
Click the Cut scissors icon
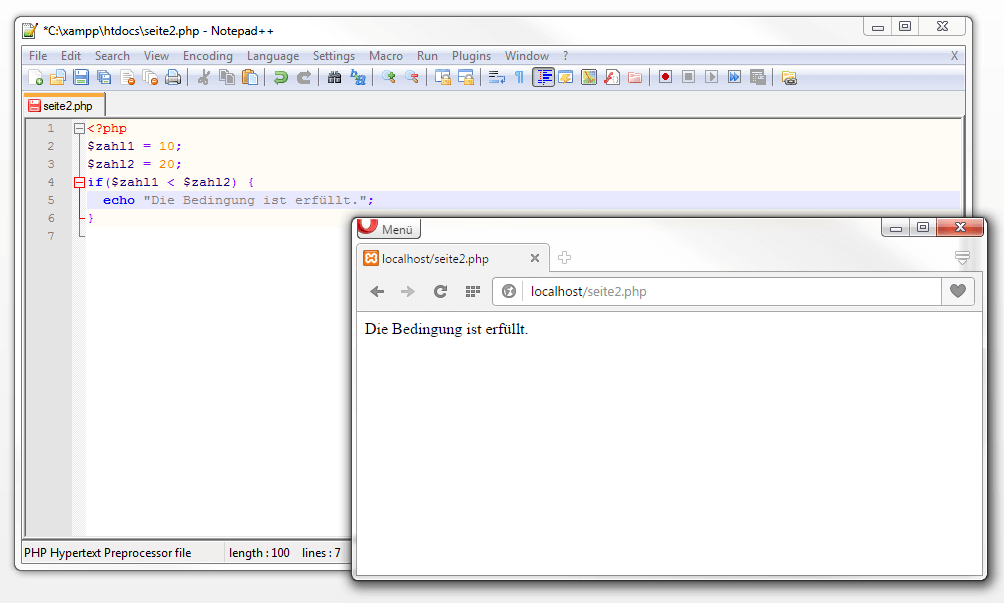click(x=204, y=77)
